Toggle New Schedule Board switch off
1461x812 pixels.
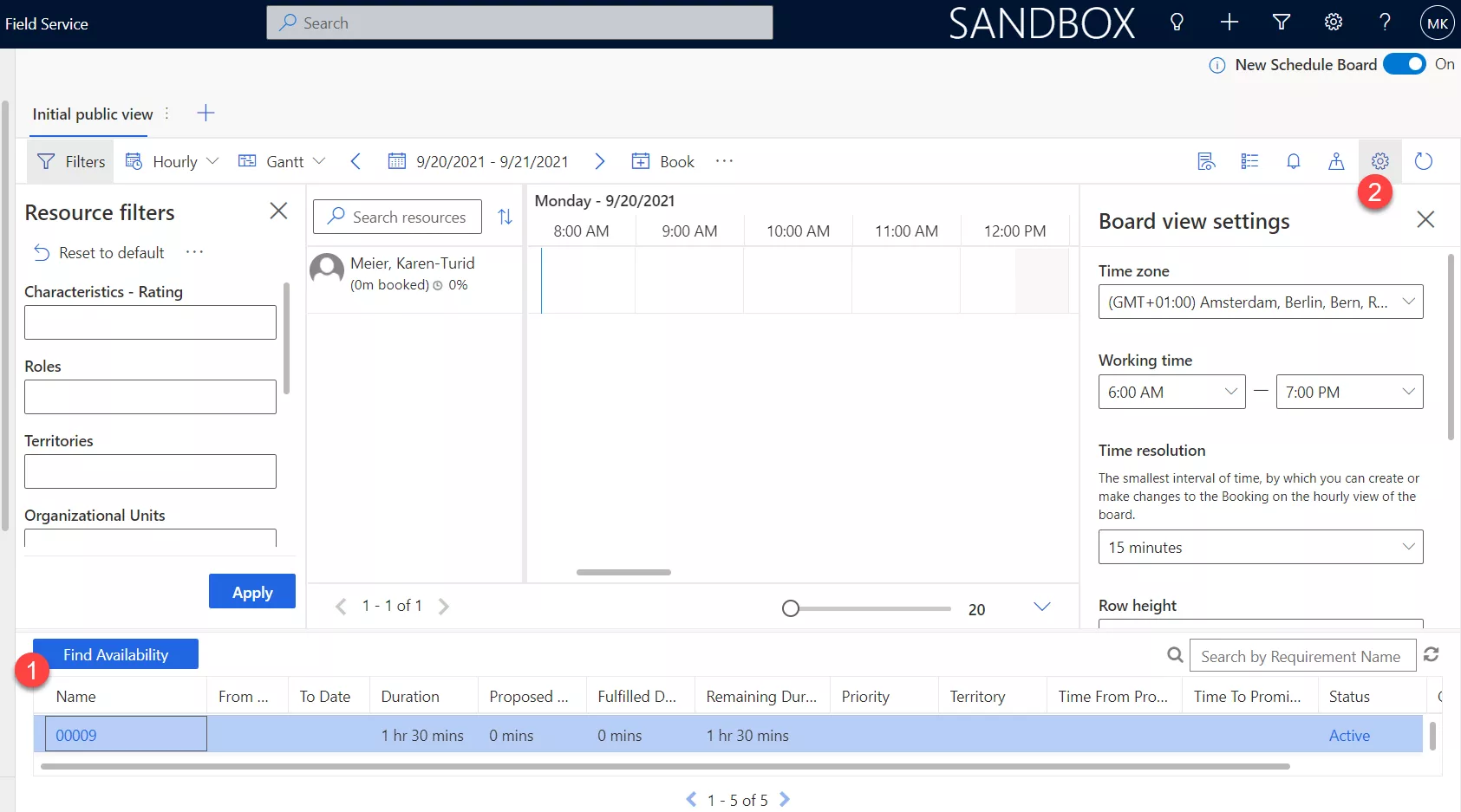click(x=1404, y=64)
